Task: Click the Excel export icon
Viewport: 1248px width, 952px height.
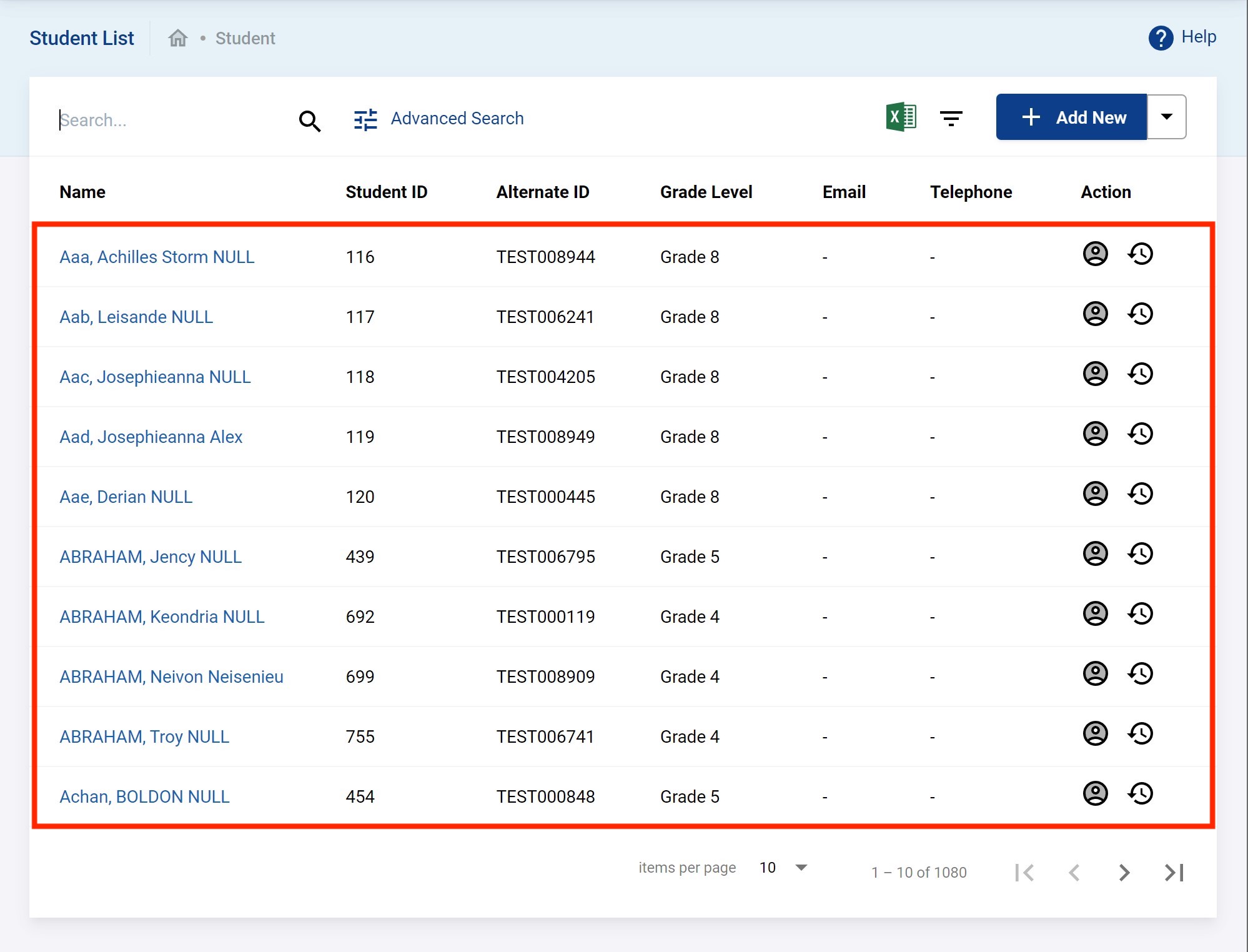Action: pos(901,117)
